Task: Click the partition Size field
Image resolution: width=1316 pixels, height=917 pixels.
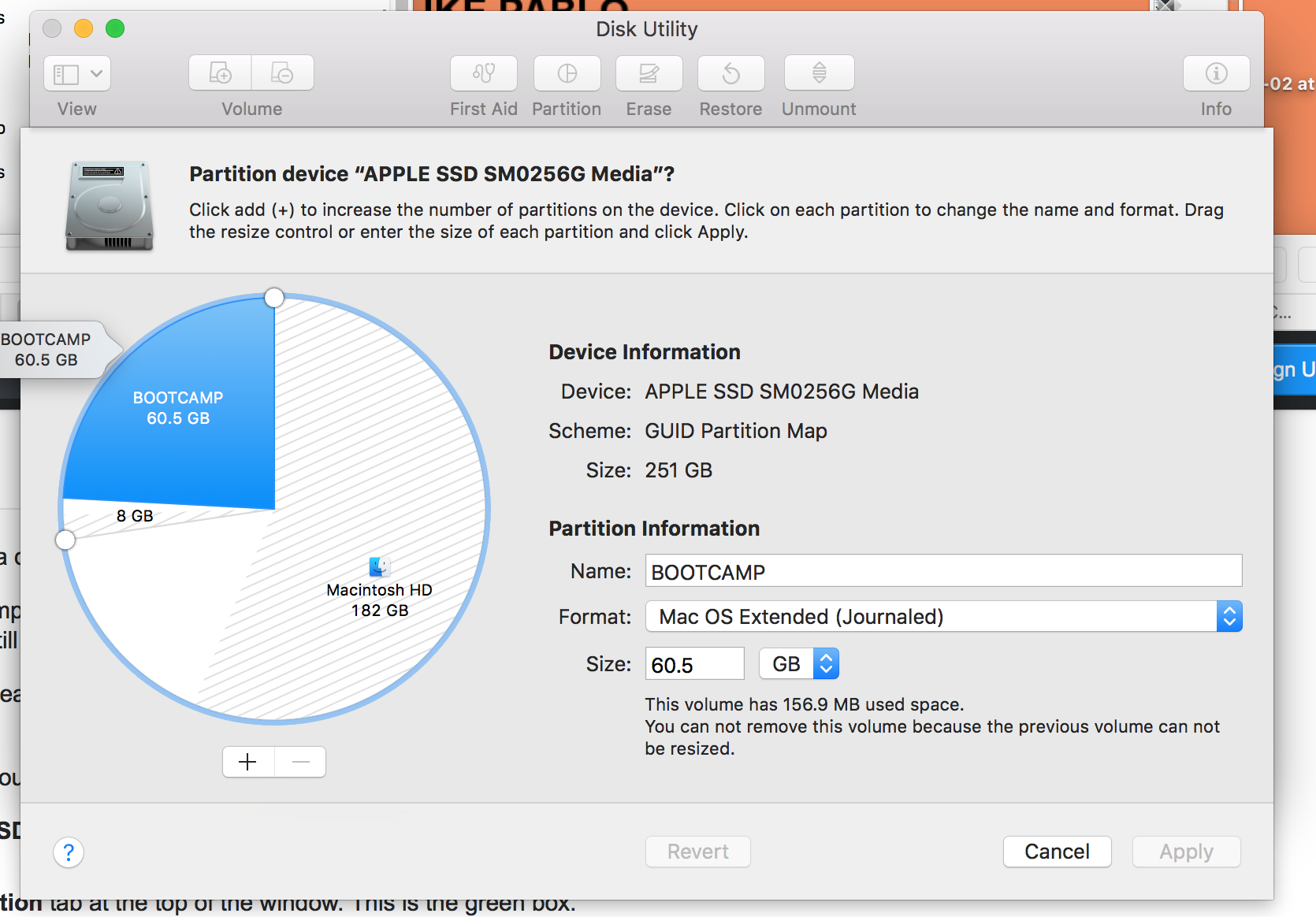Action: tap(695, 664)
